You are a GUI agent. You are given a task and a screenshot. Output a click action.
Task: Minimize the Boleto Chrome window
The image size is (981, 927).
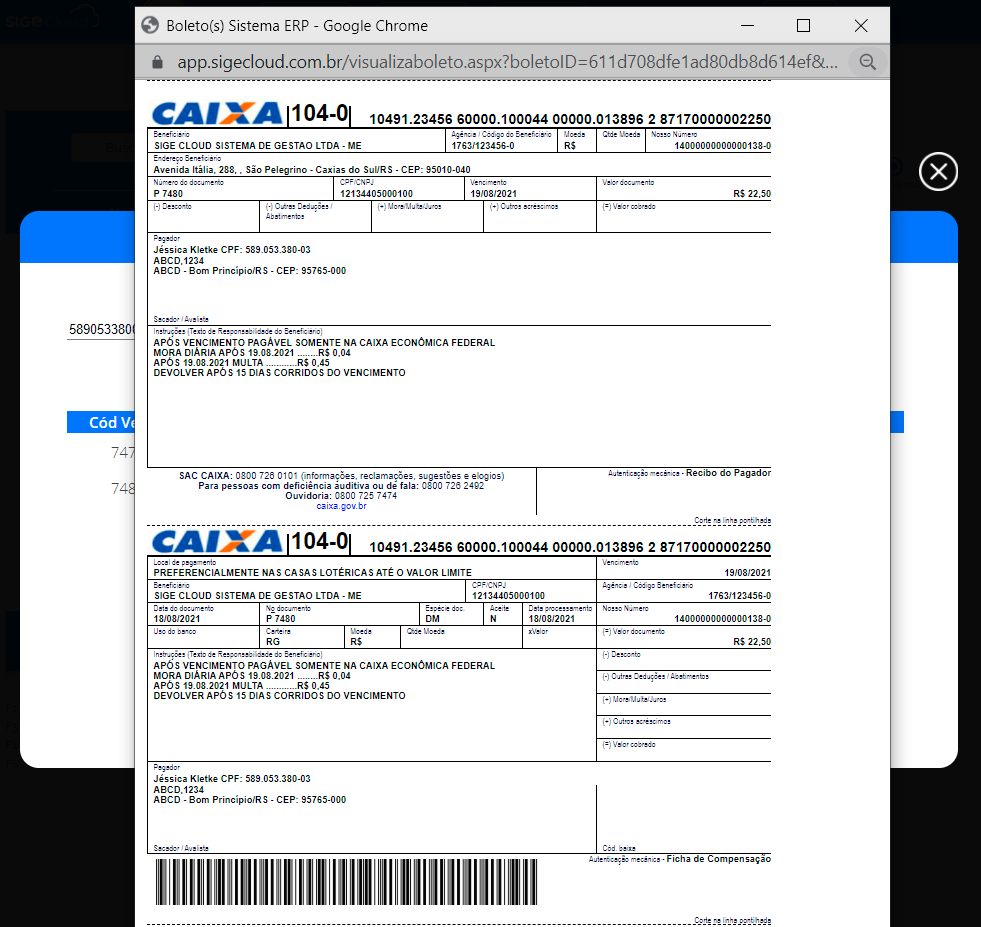coord(747,26)
